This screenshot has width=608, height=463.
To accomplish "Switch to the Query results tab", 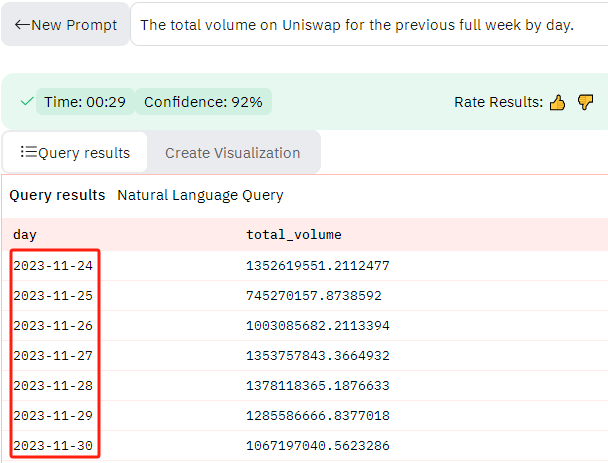I will coord(75,152).
